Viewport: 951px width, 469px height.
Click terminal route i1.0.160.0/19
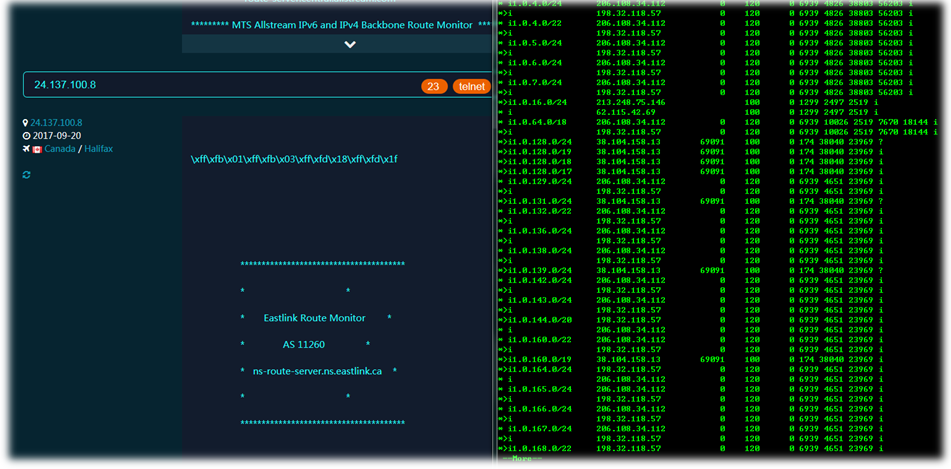coord(539,359)
